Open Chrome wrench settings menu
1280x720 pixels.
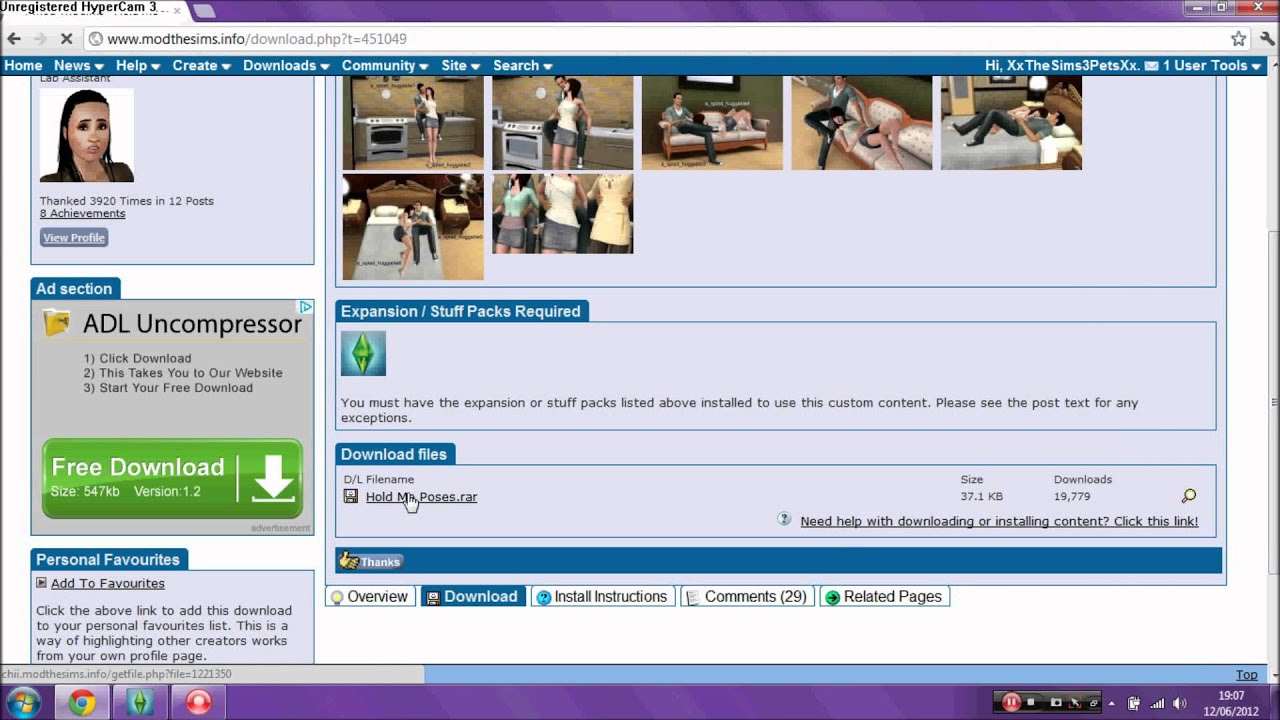(1265, 39)
